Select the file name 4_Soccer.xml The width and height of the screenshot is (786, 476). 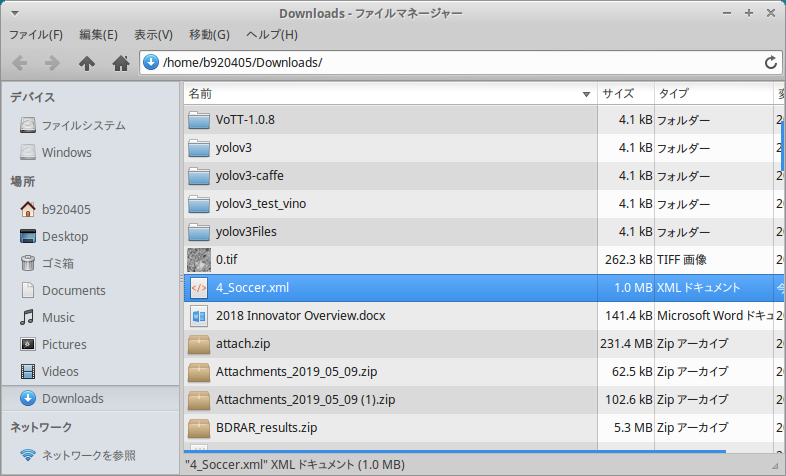click(x=252, y=288)
